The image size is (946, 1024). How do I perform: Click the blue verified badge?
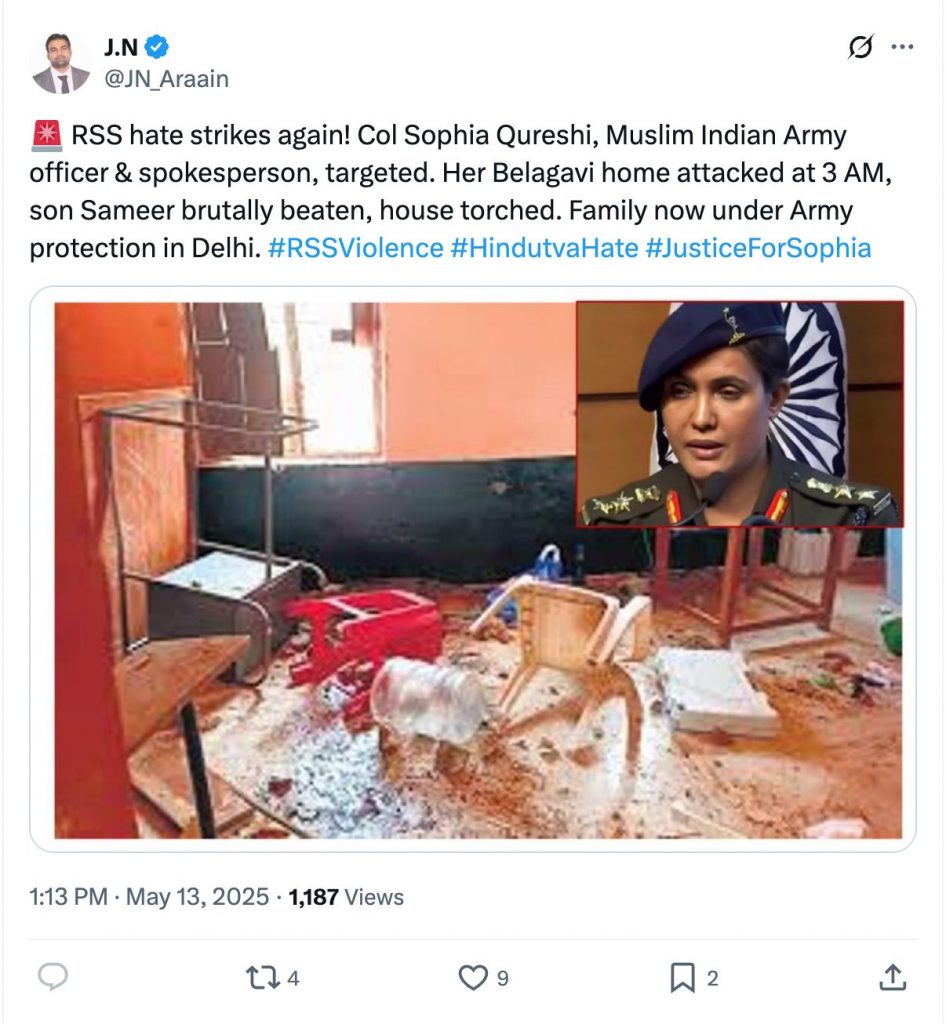point(158,46)
